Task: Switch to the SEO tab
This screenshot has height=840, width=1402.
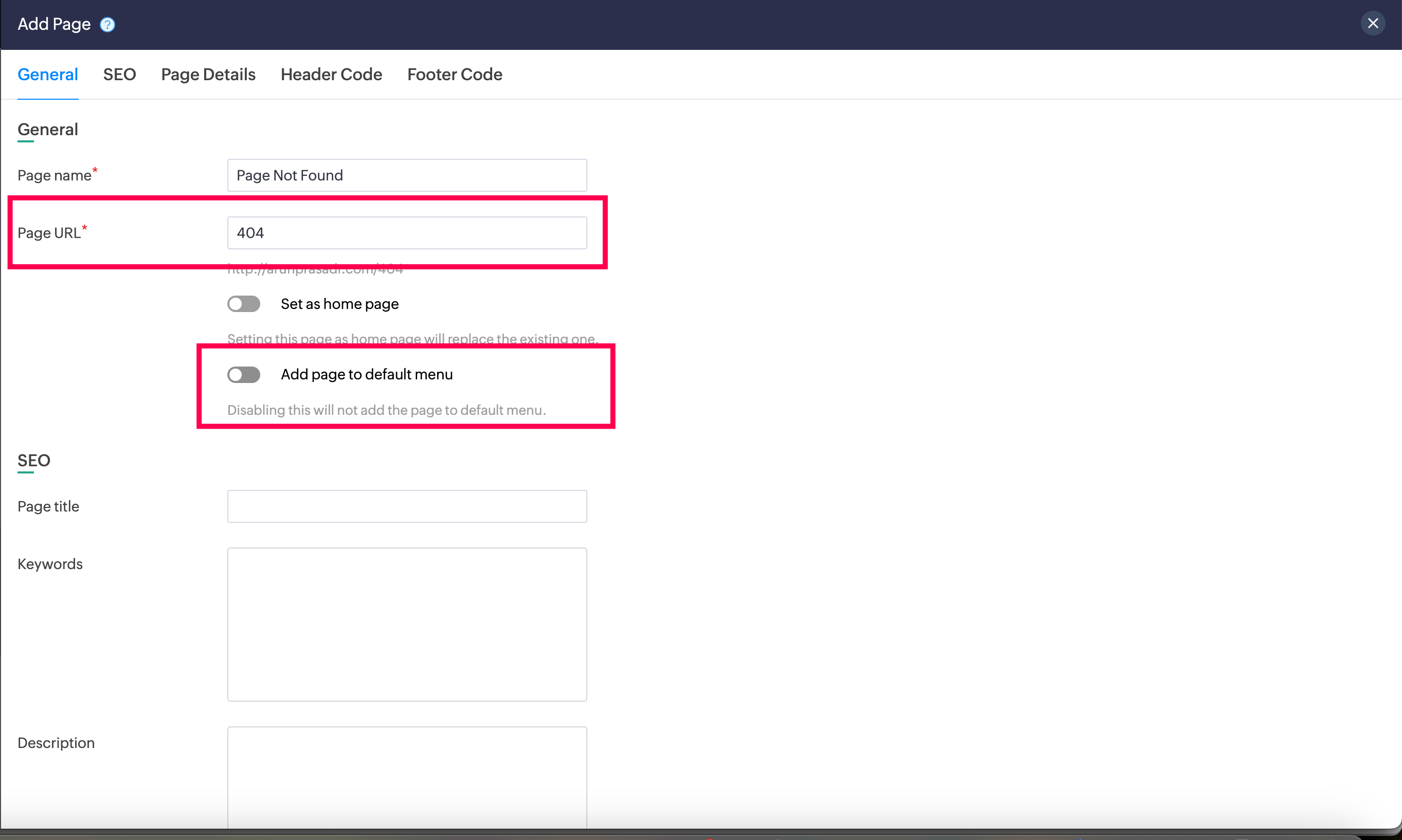Action: tap(119, 74)
